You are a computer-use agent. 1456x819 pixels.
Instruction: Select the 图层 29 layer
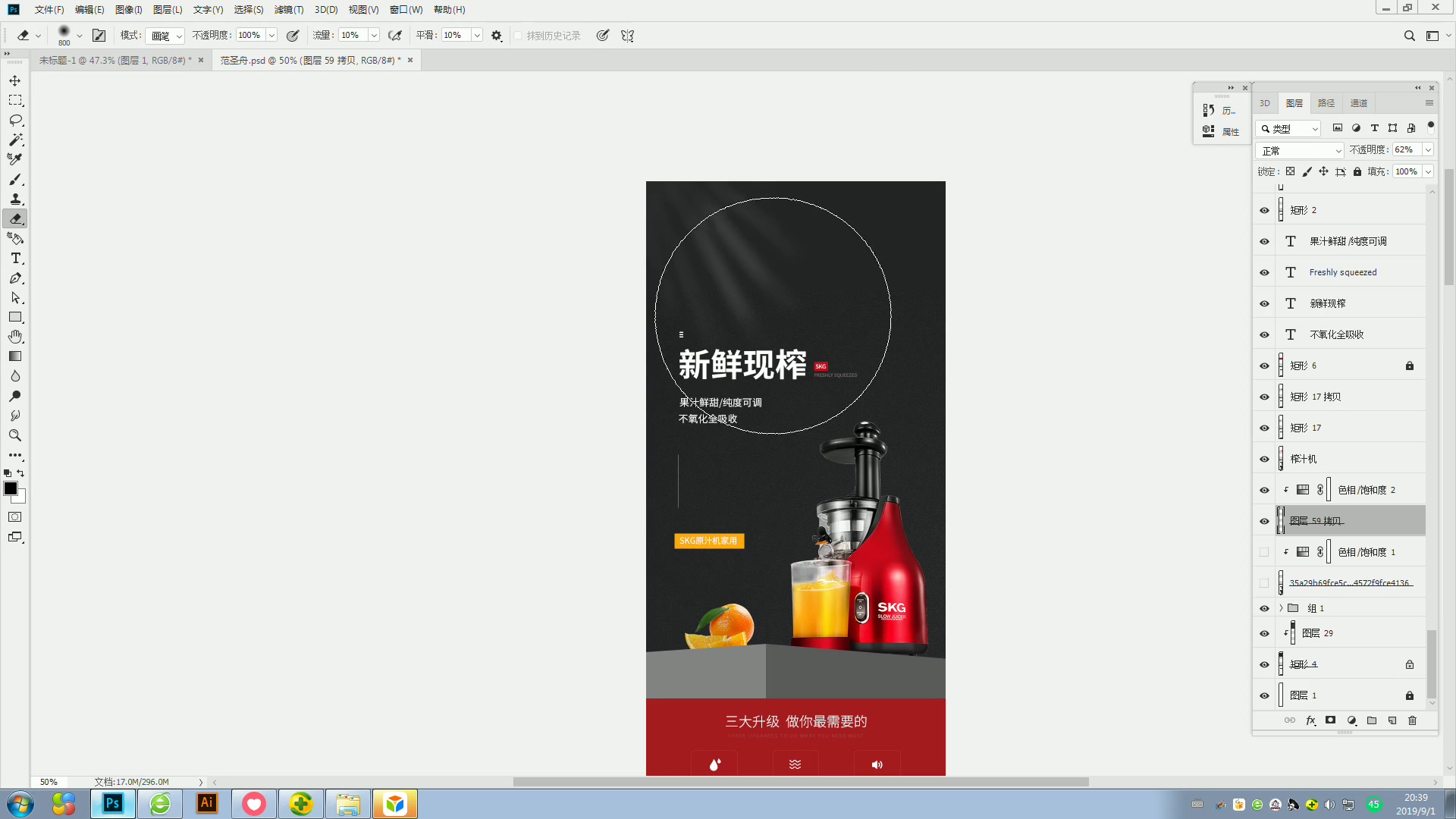coord(1348,633)
